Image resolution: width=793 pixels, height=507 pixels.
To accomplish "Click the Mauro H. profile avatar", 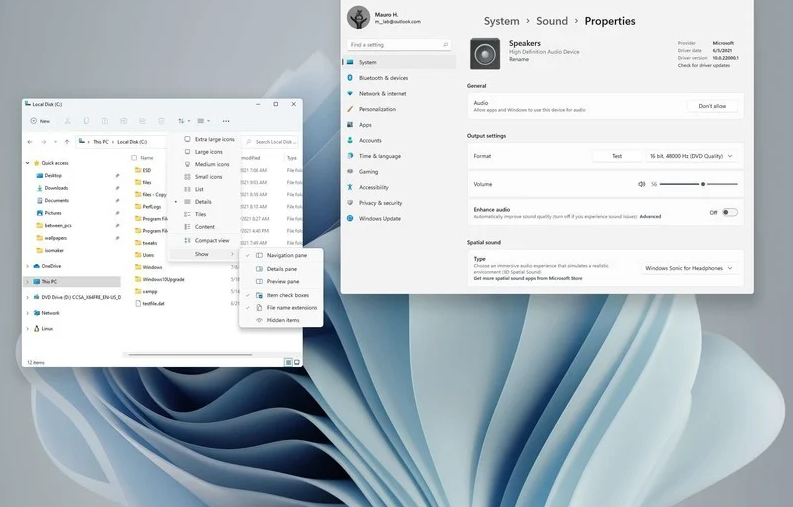I will point(358,18).
